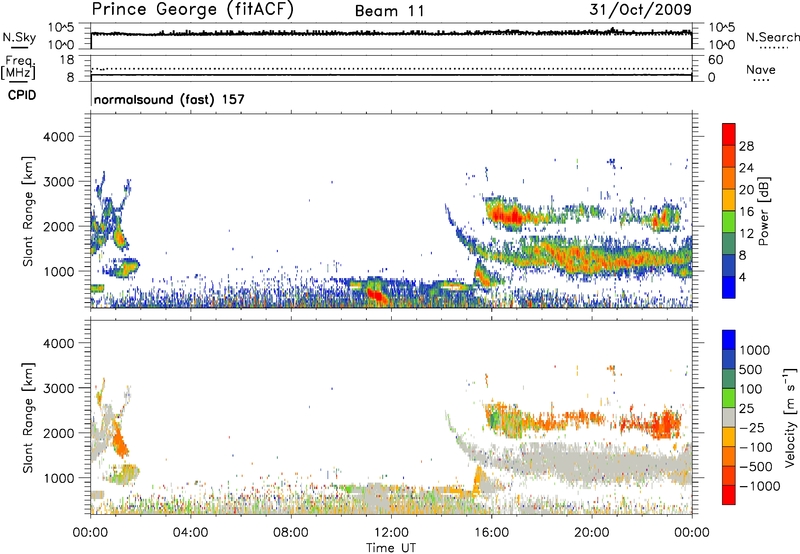Click the "CPID" row label

coord(22,95)
